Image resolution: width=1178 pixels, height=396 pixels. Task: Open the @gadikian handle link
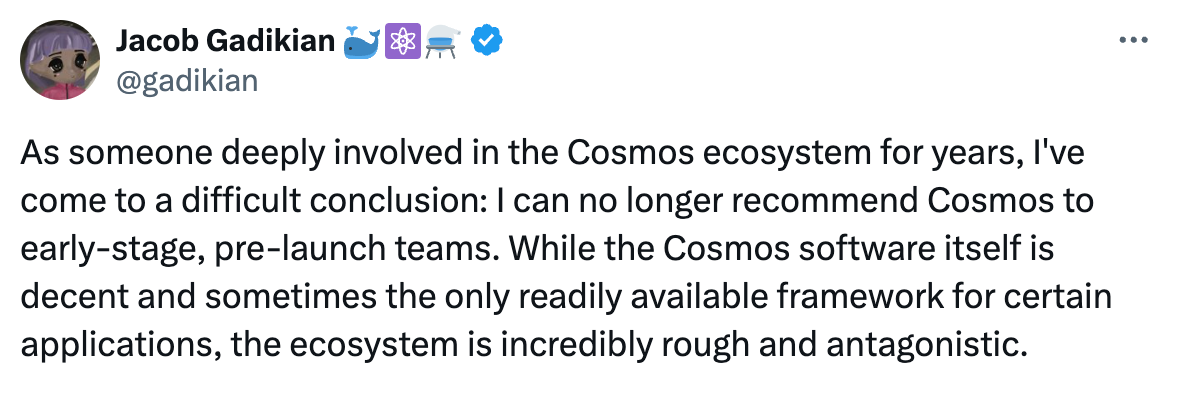coord(186,80)
